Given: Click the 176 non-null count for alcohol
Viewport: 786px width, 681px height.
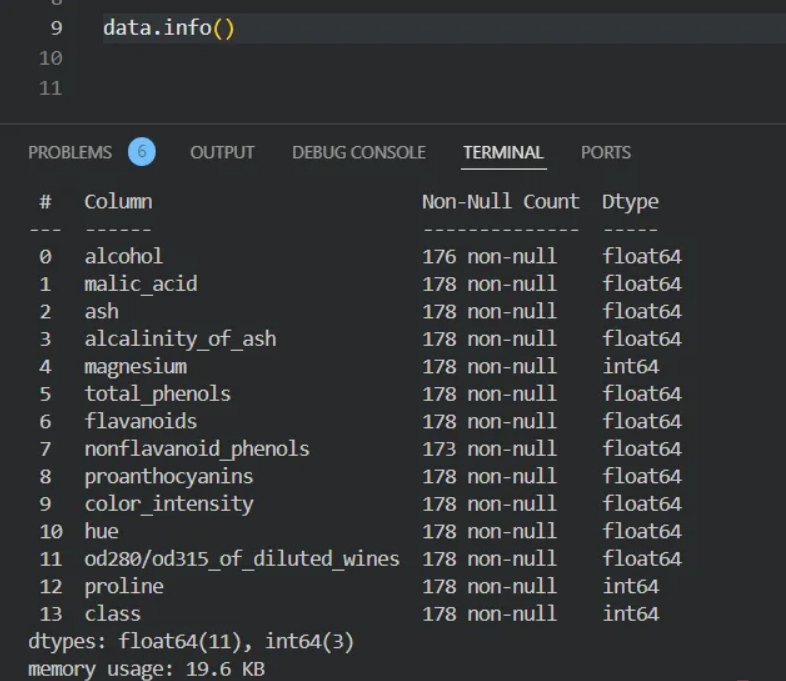Looking at the screenshot, I should [x=489, y=257].
